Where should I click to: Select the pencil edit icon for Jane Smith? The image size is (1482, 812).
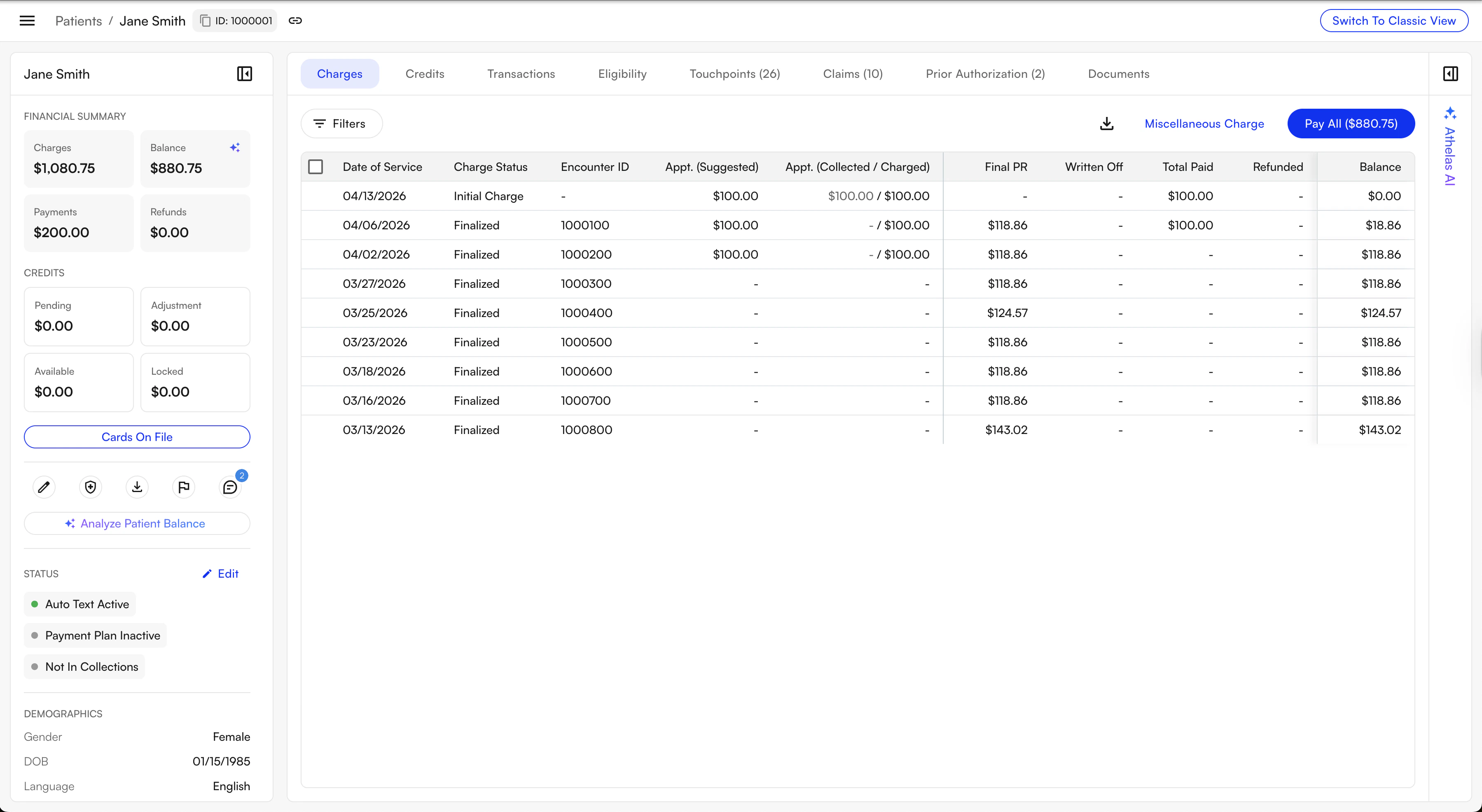pos(44,487)
